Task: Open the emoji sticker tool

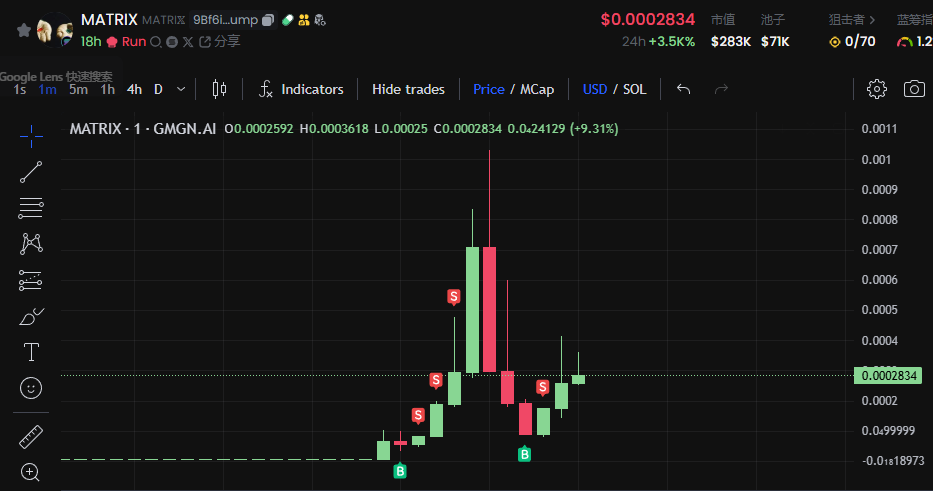Action: coord(31,389)
